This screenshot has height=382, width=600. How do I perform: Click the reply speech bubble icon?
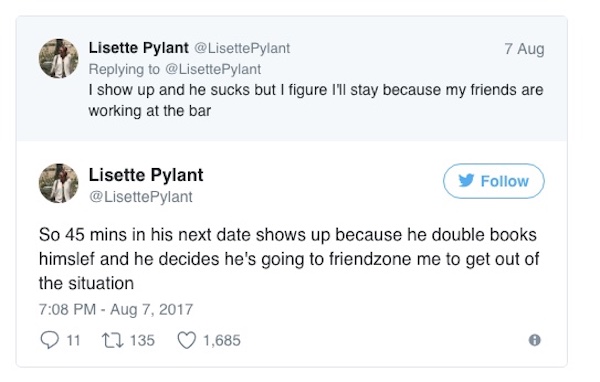49,340
